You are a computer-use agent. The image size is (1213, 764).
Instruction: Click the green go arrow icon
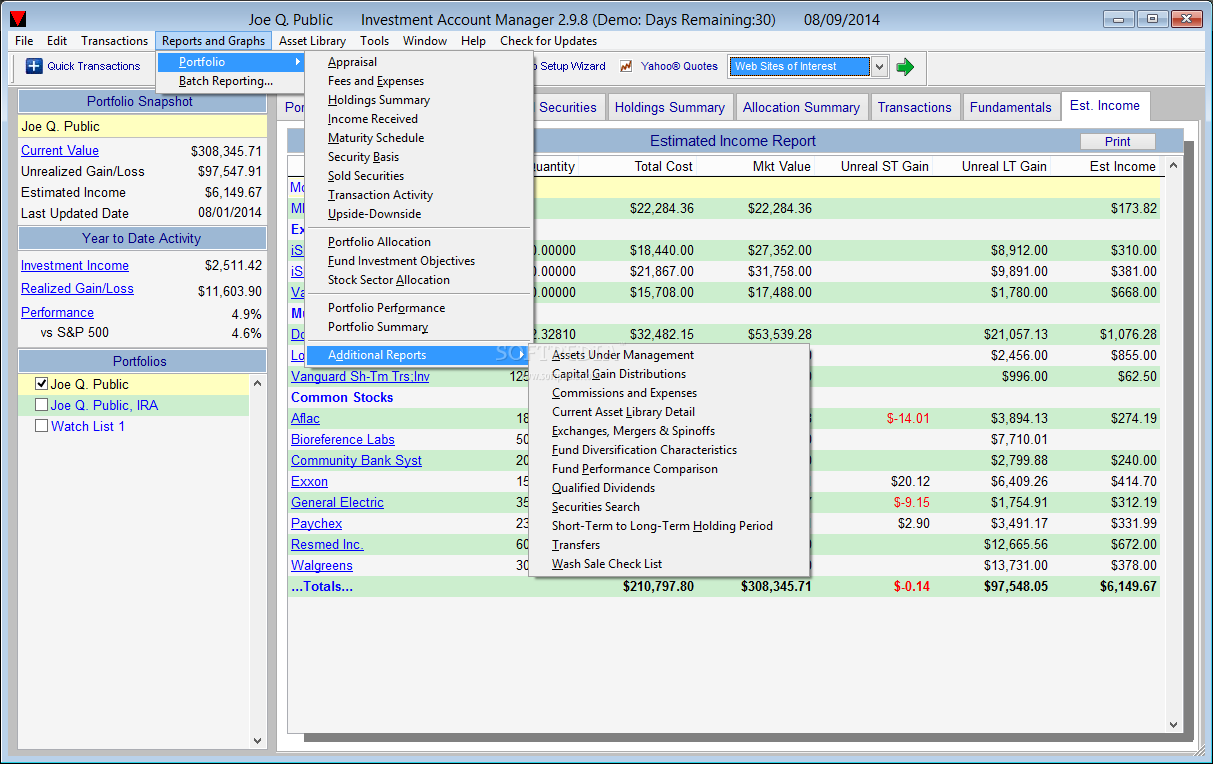point(905,67)
